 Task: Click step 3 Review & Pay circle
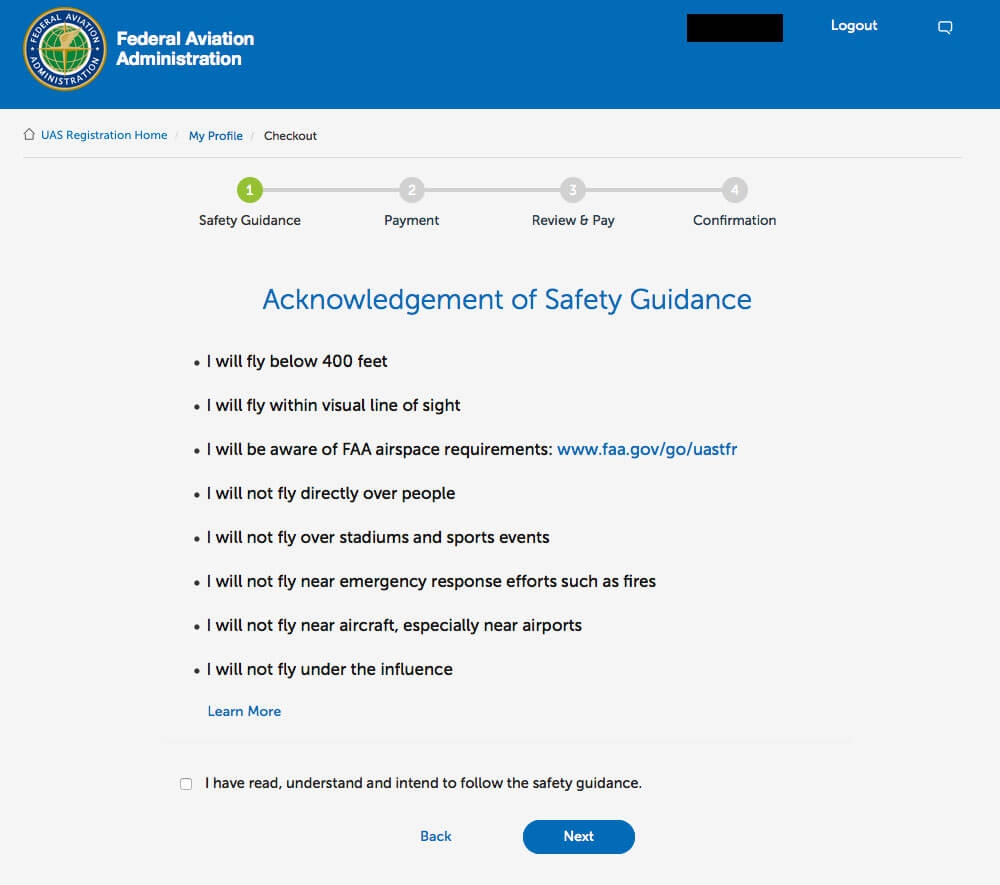click(x=573, y=189)
